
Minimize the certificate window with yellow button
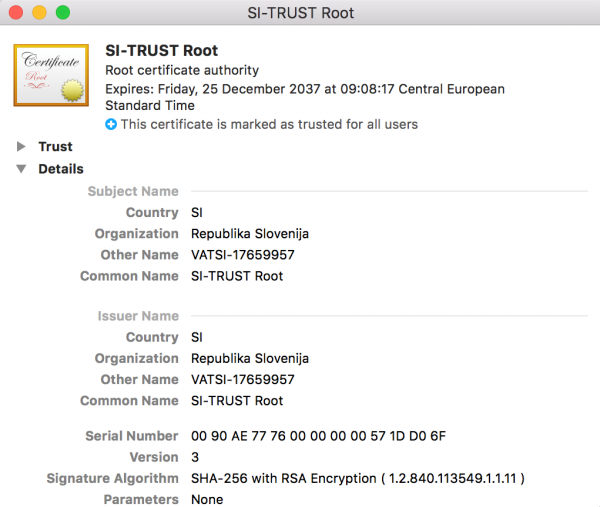[x=39, y=13]
